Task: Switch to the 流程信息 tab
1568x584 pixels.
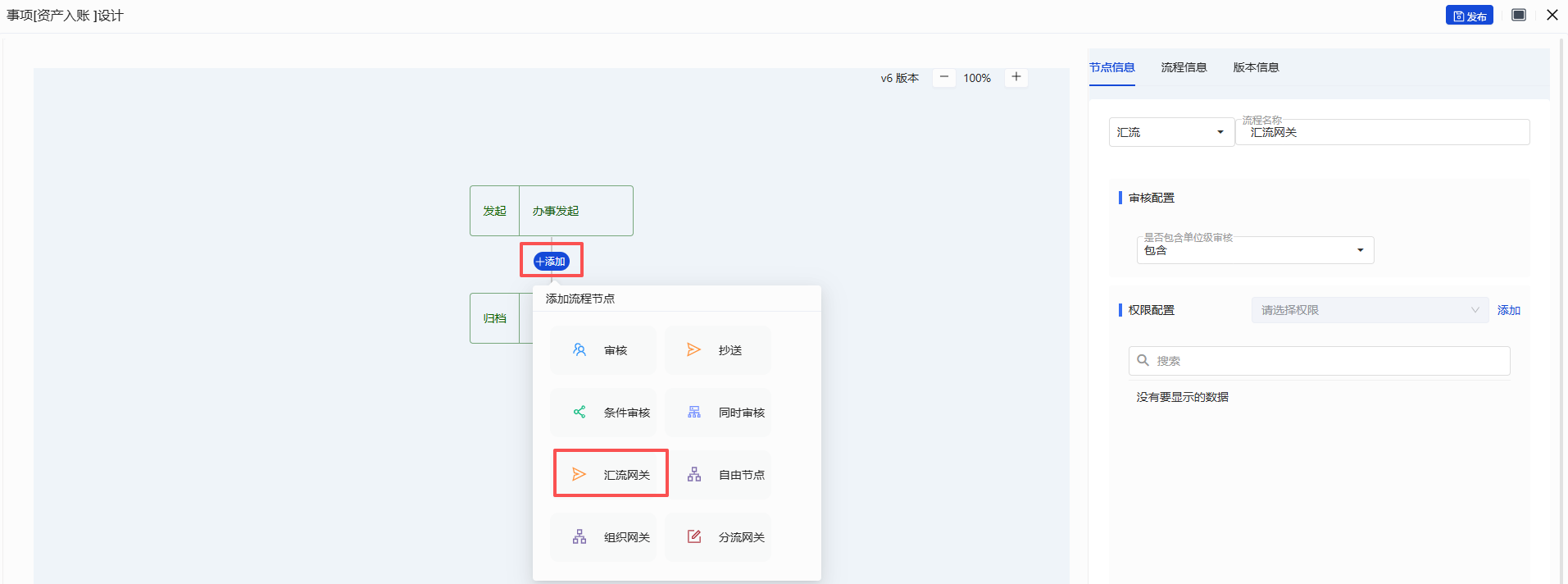Action: coord(1184,67)
